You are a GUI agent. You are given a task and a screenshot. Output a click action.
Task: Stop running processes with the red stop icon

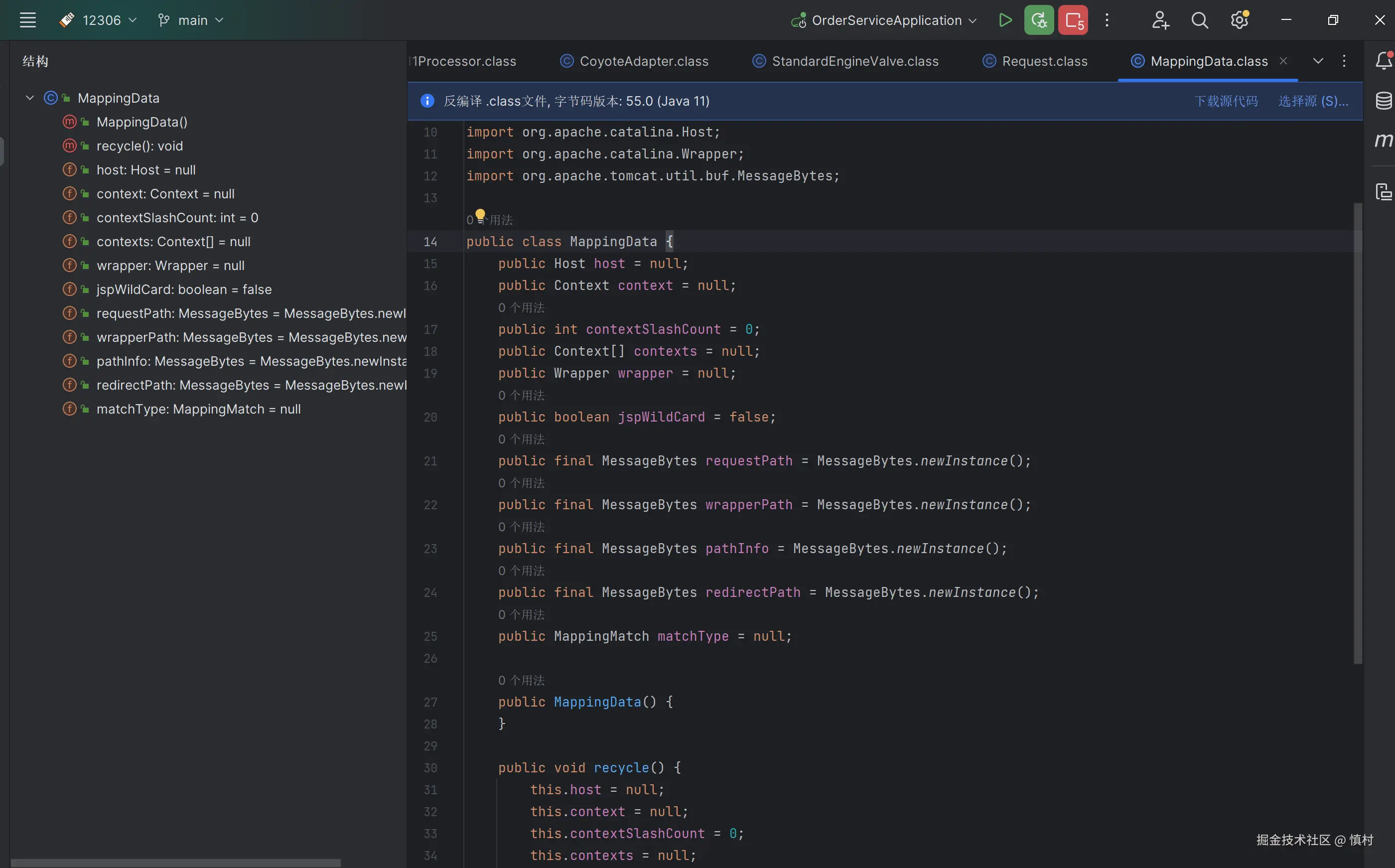coord(1073,20)
